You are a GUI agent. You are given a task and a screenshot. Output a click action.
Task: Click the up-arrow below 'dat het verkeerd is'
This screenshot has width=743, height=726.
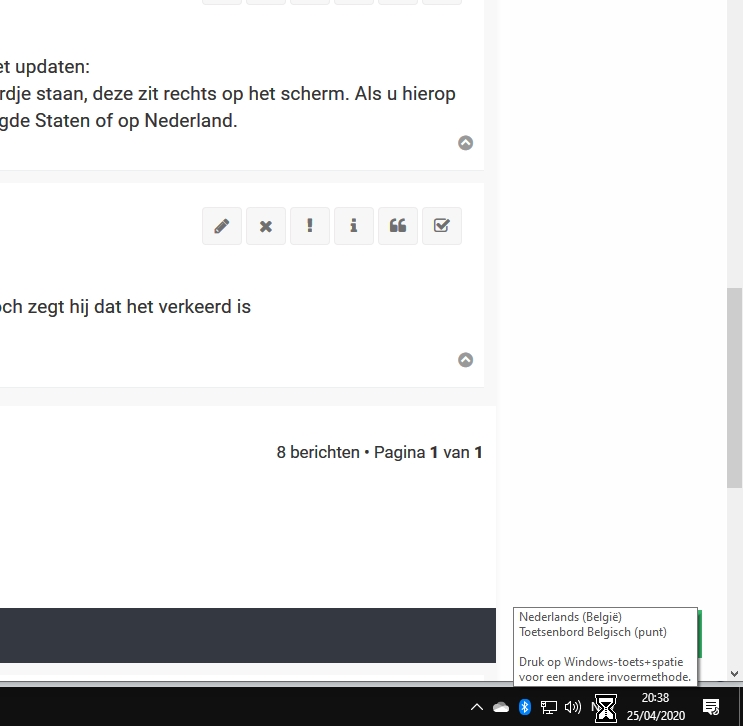point(465,360)
